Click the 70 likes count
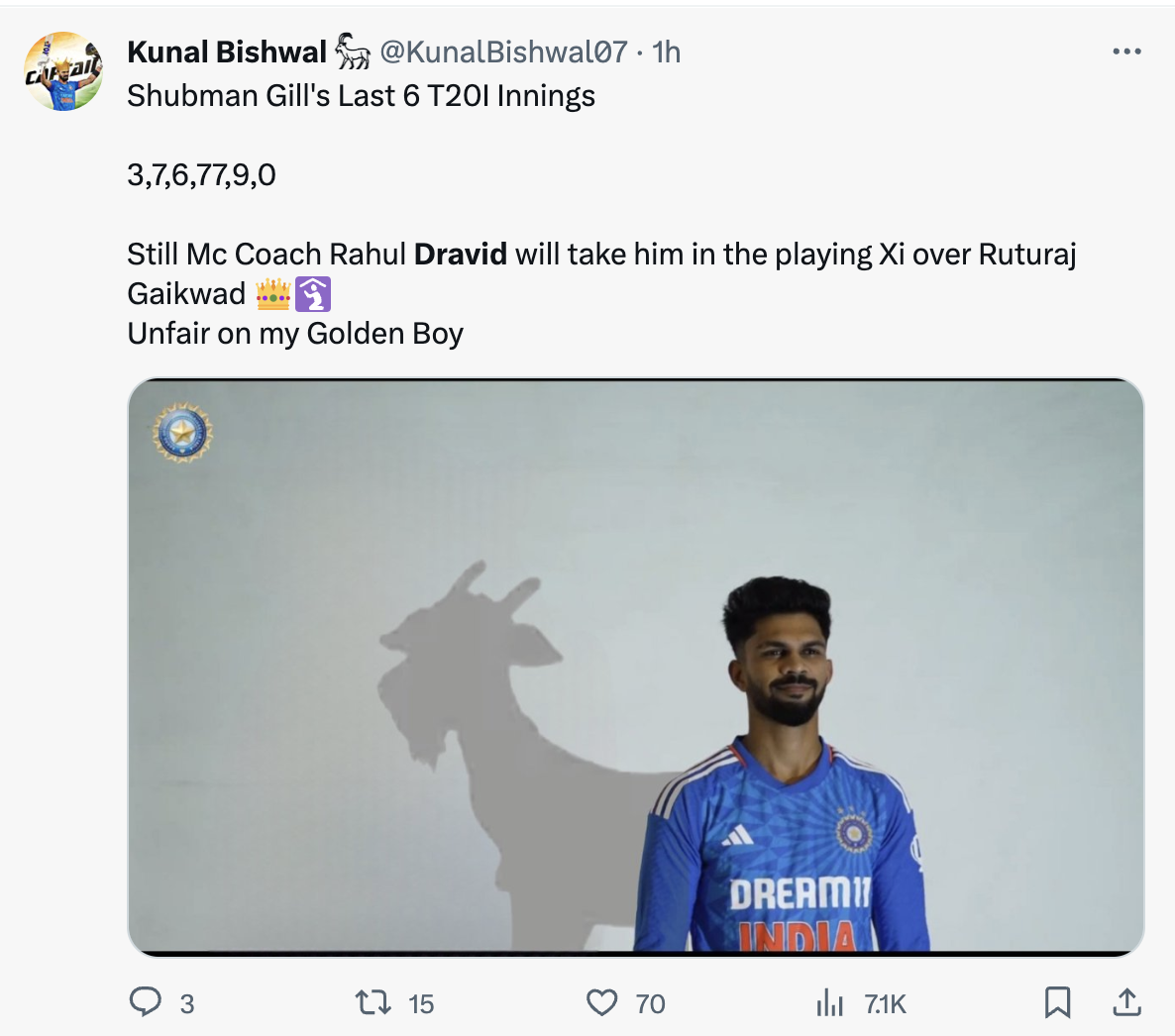Image resolution: width=1175 pixels, height=1036 pixels. pos(650,1003)
